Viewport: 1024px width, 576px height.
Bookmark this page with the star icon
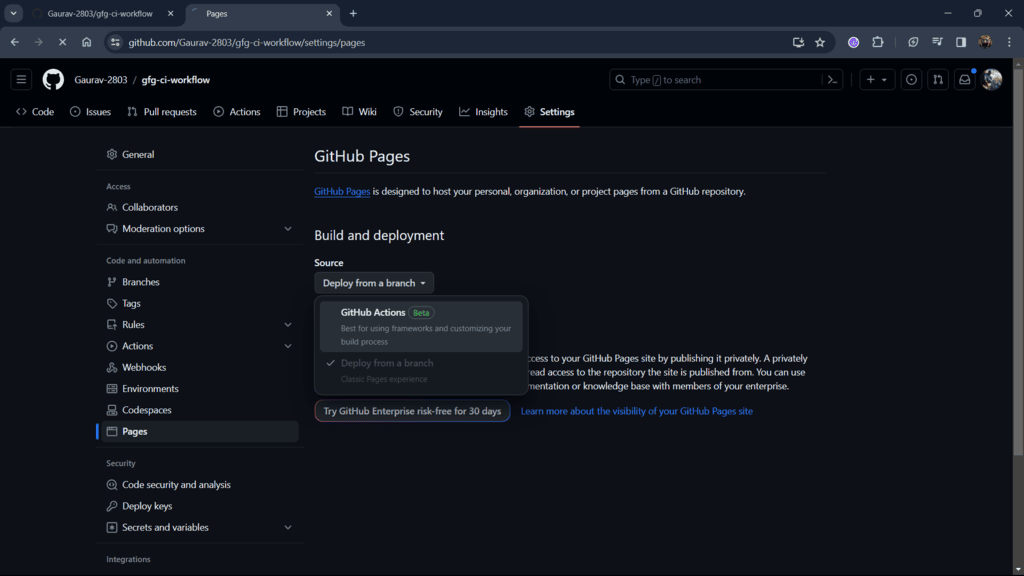click(820, 42)
